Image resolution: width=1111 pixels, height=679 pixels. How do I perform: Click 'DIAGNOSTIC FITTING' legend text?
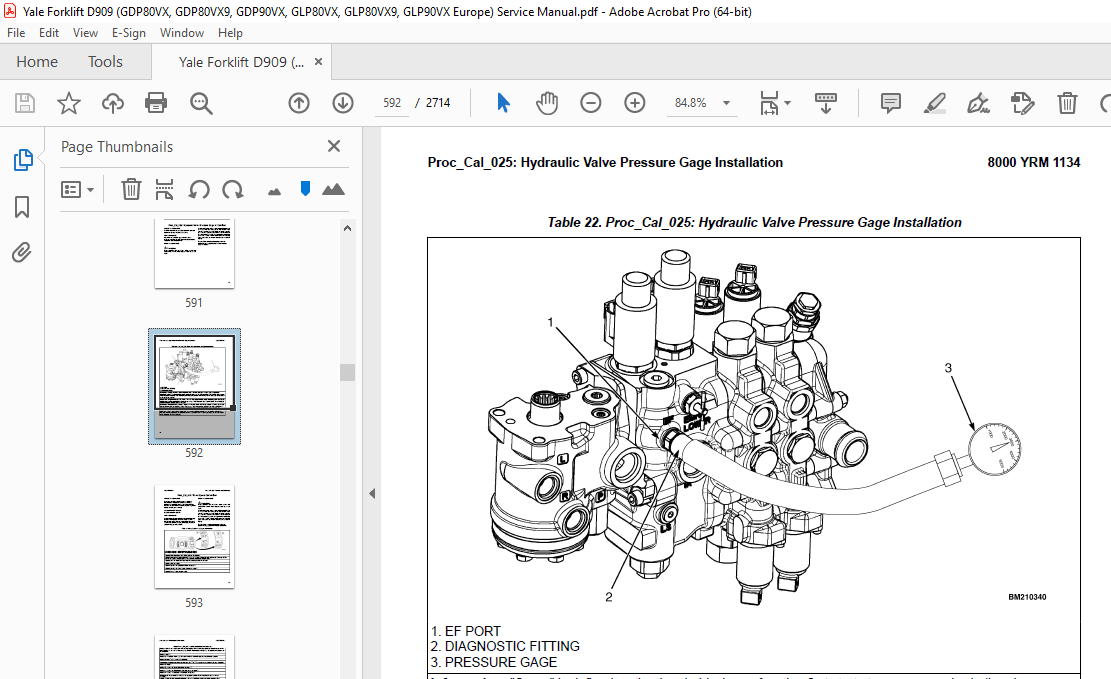(x=512, y=646)
